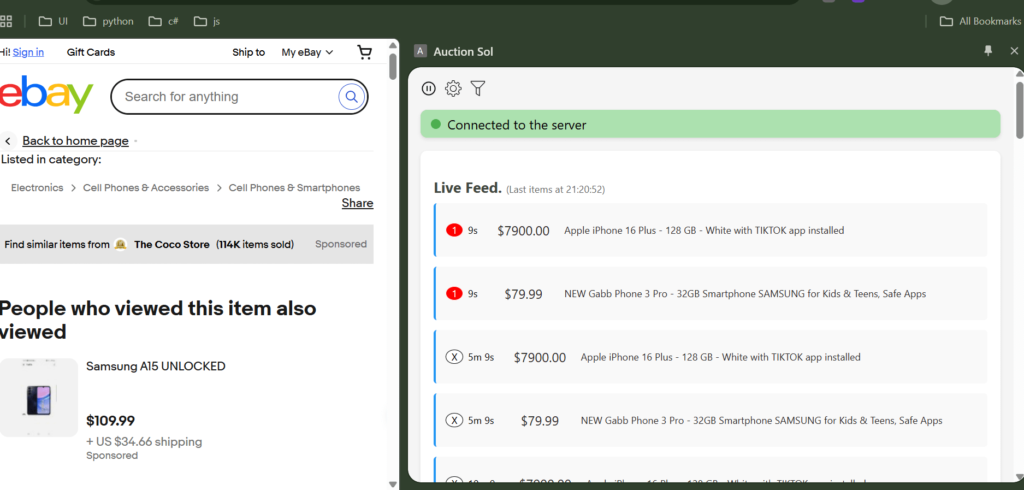Image resolution: width=1024 pixels, height=490 pixels.
Task: Open the browser apps grid icon
Action: (6, 21)
